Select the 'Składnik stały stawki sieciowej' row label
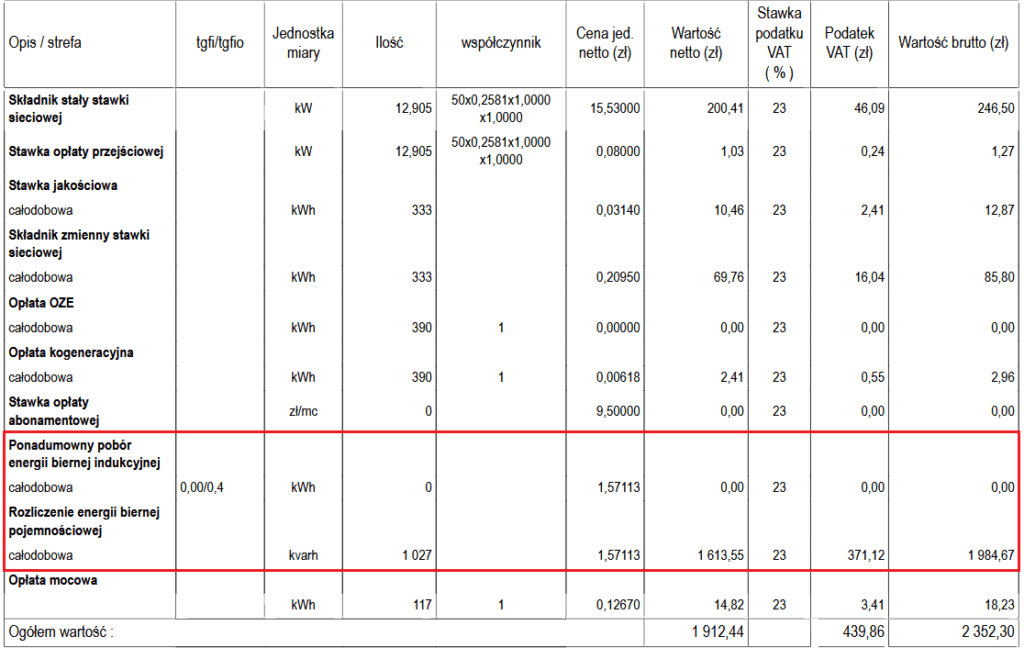The height and width of the screenshot is (648, 1024). [x=69, y=109]
